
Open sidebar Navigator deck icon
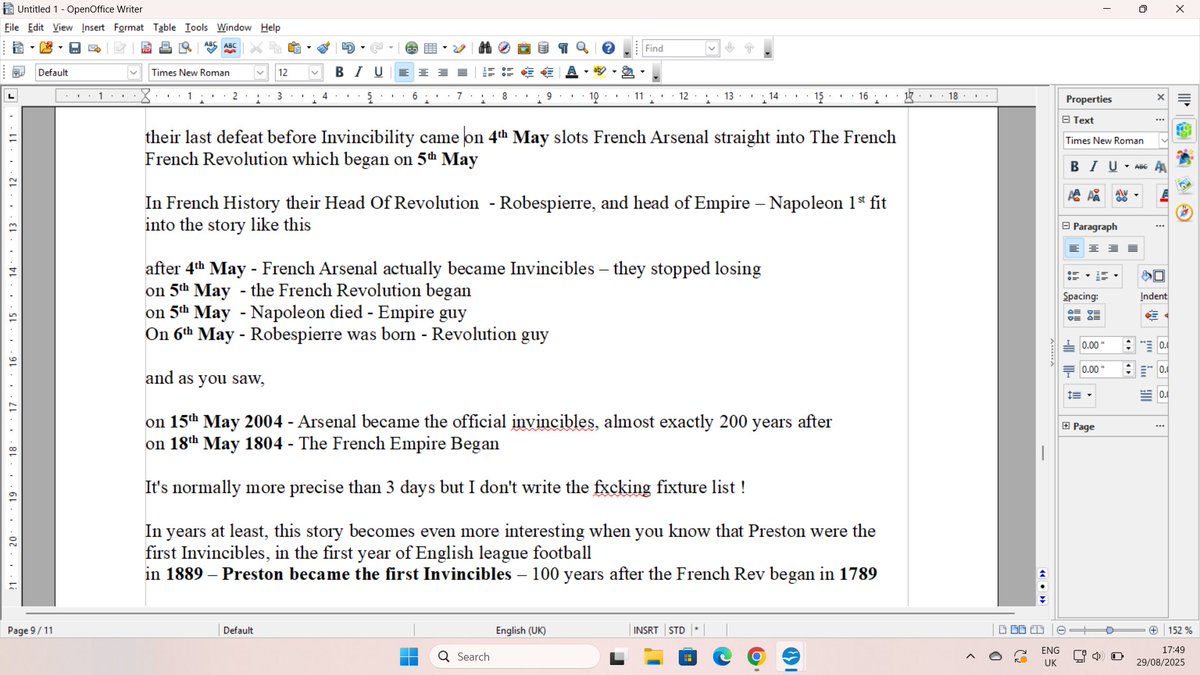pos(1184,211)
